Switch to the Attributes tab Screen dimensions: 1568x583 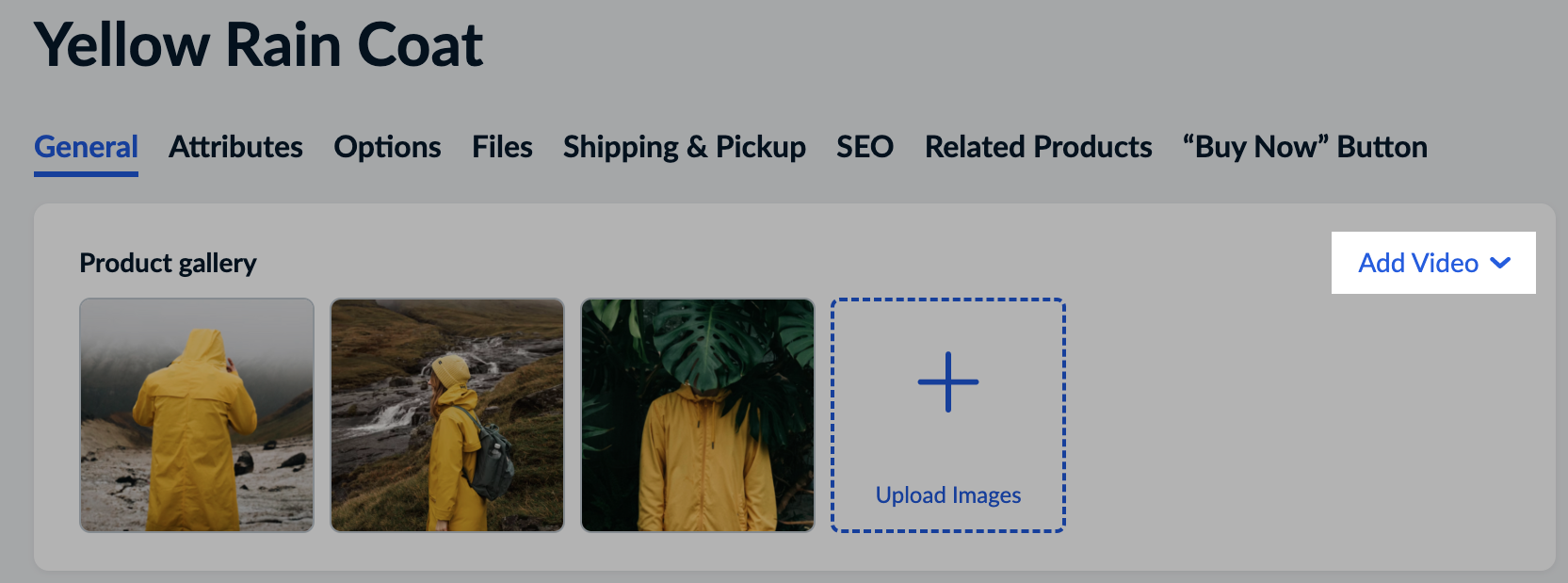[234, 147]
